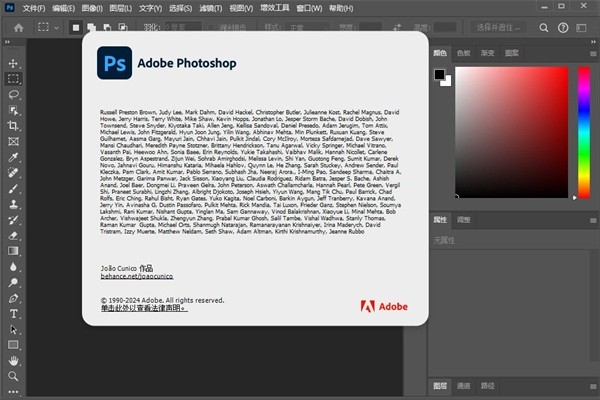The image size is (600, 400).
Task: Open the Layer menu
Action: click(x=121, y=8)
